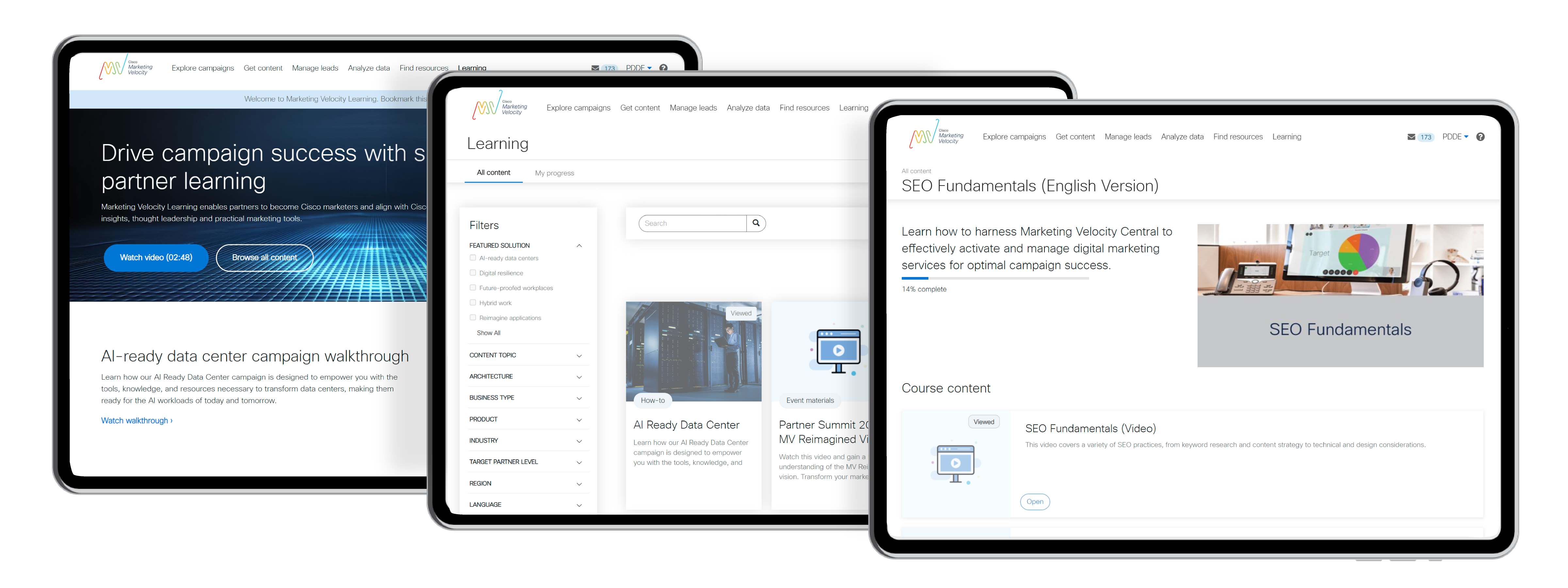1568x588 pixels.
Task: Click the Open button for SEO video
Action: click(1034, 501)
